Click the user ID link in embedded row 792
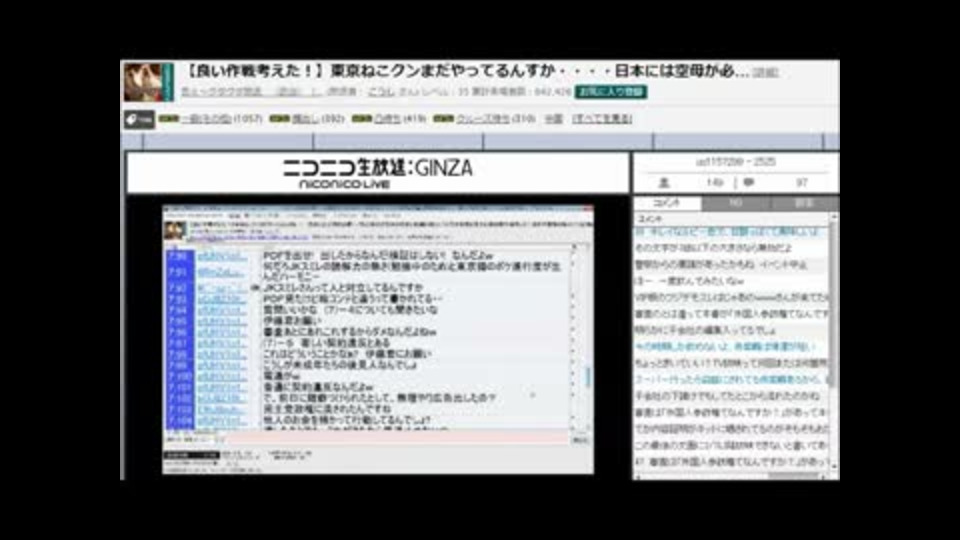Screen dimensions: 960x540 pos(222,288)
